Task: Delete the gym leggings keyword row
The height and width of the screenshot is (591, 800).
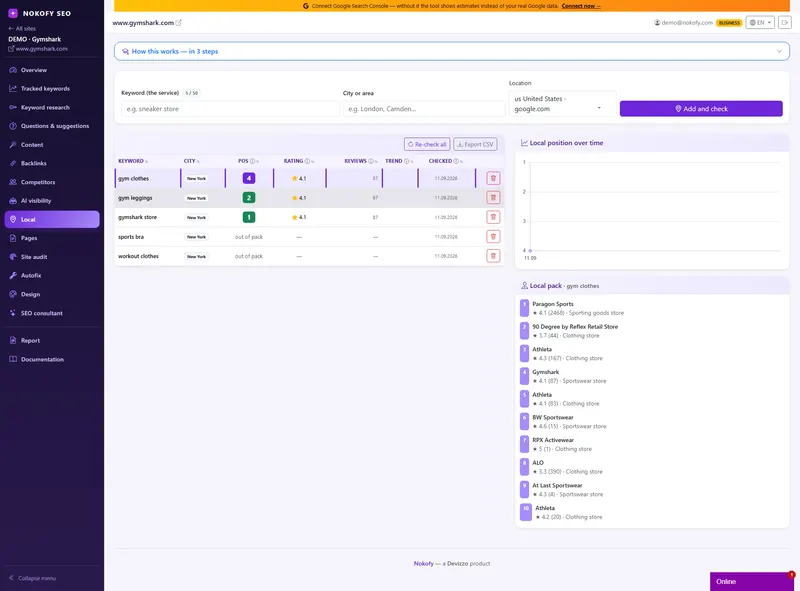Action: point(493,198)
